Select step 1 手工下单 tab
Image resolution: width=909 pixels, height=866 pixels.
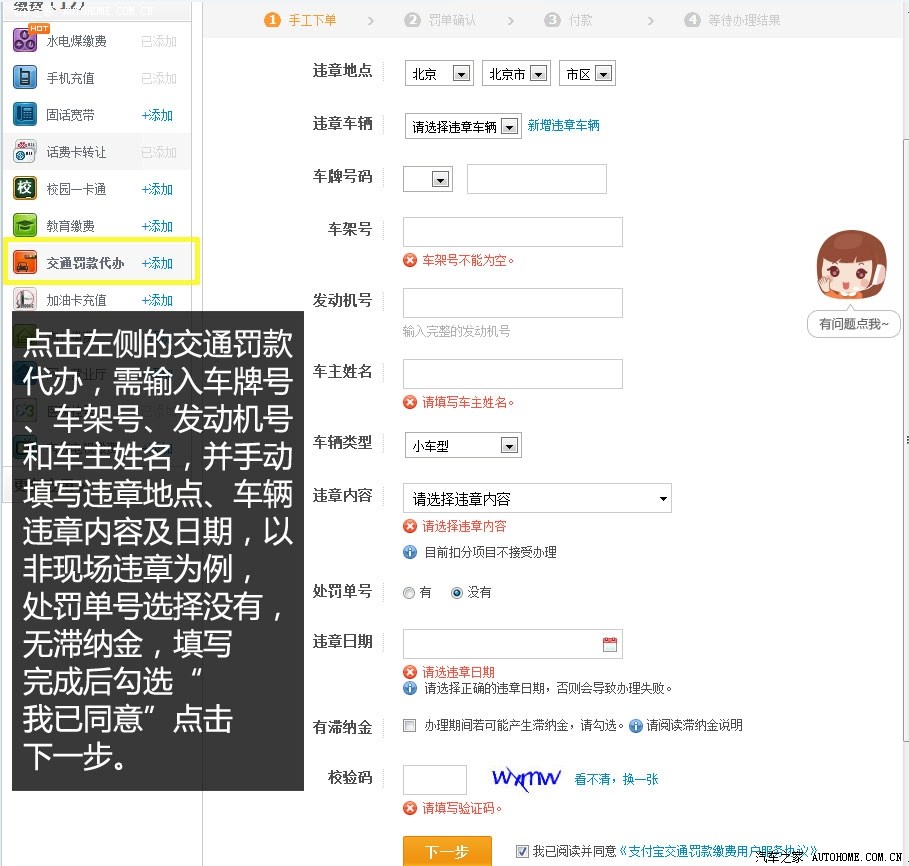[300, 20]
